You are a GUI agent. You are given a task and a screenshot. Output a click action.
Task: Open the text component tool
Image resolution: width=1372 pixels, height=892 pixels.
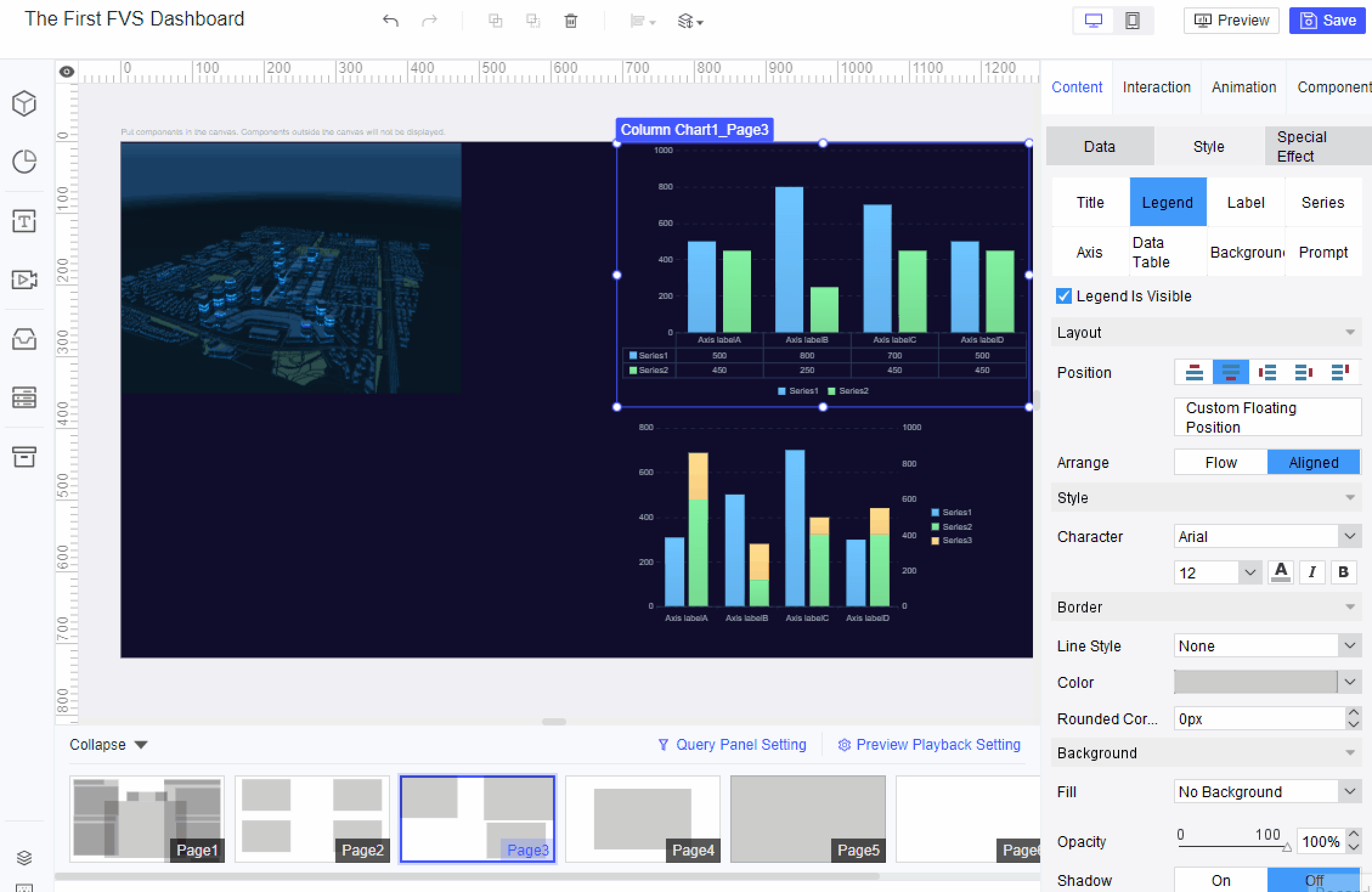(24, 221)
